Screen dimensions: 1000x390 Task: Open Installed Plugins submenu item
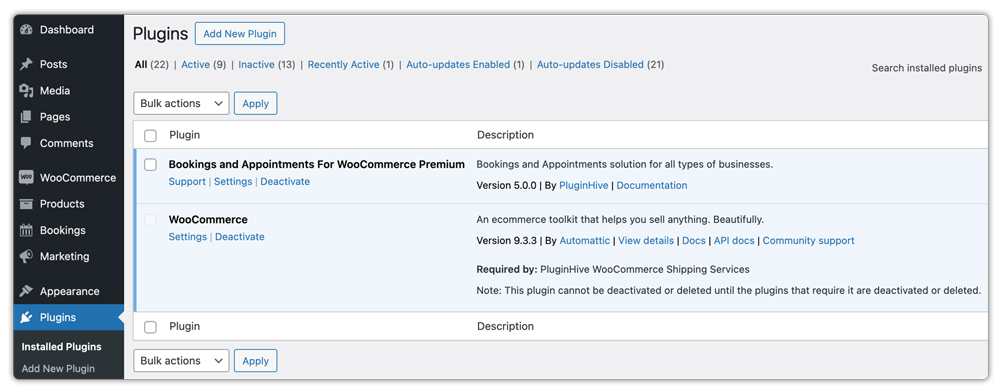click(61, 347)
